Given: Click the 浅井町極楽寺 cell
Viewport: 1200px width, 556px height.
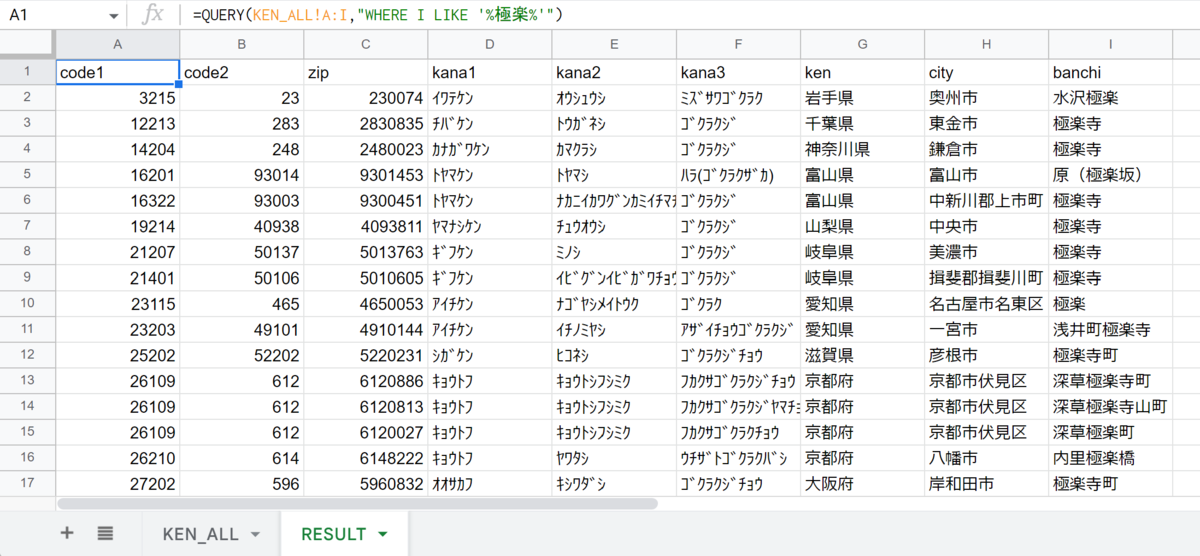Looking at the screenshot, I should [x=1110, y=329].
